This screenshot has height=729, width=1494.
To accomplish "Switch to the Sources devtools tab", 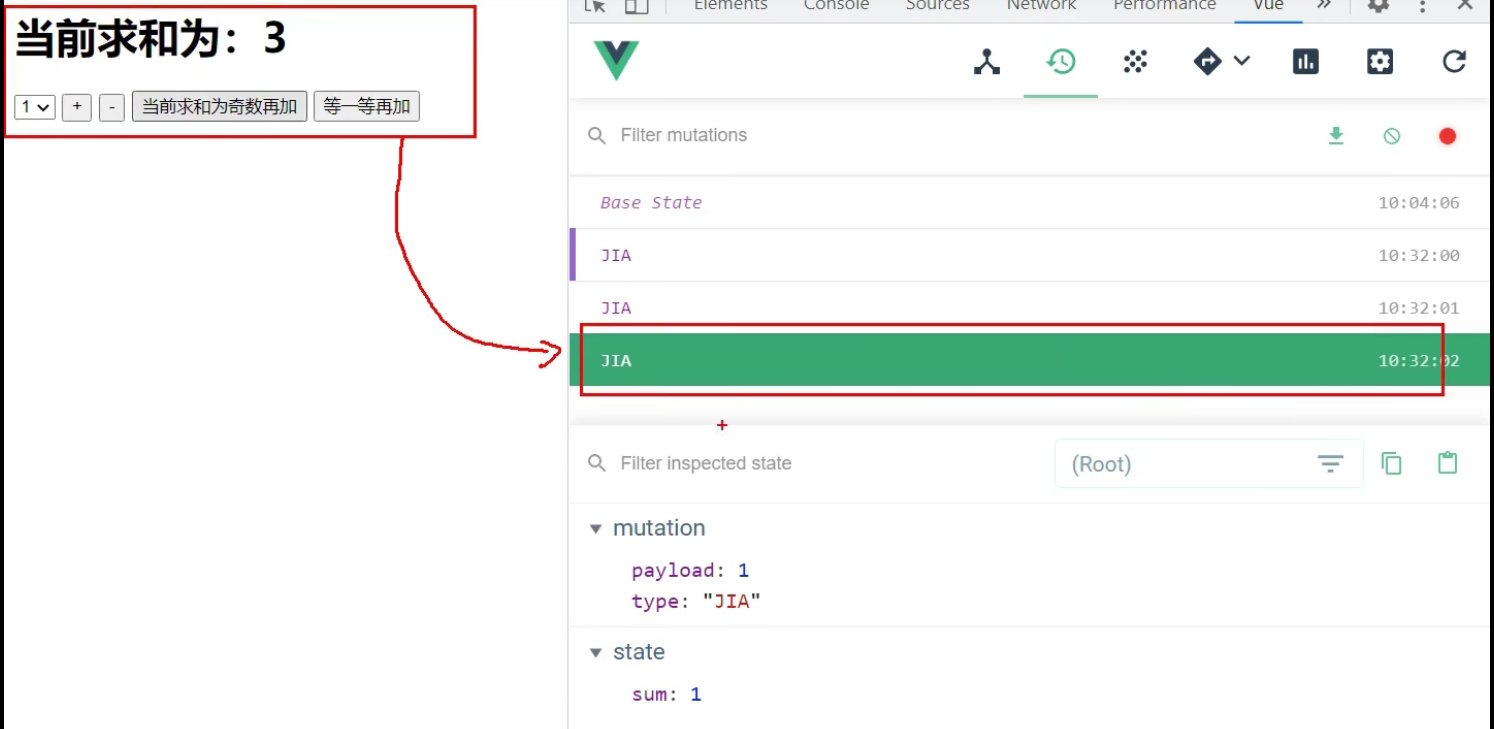I will pos(938,6).
